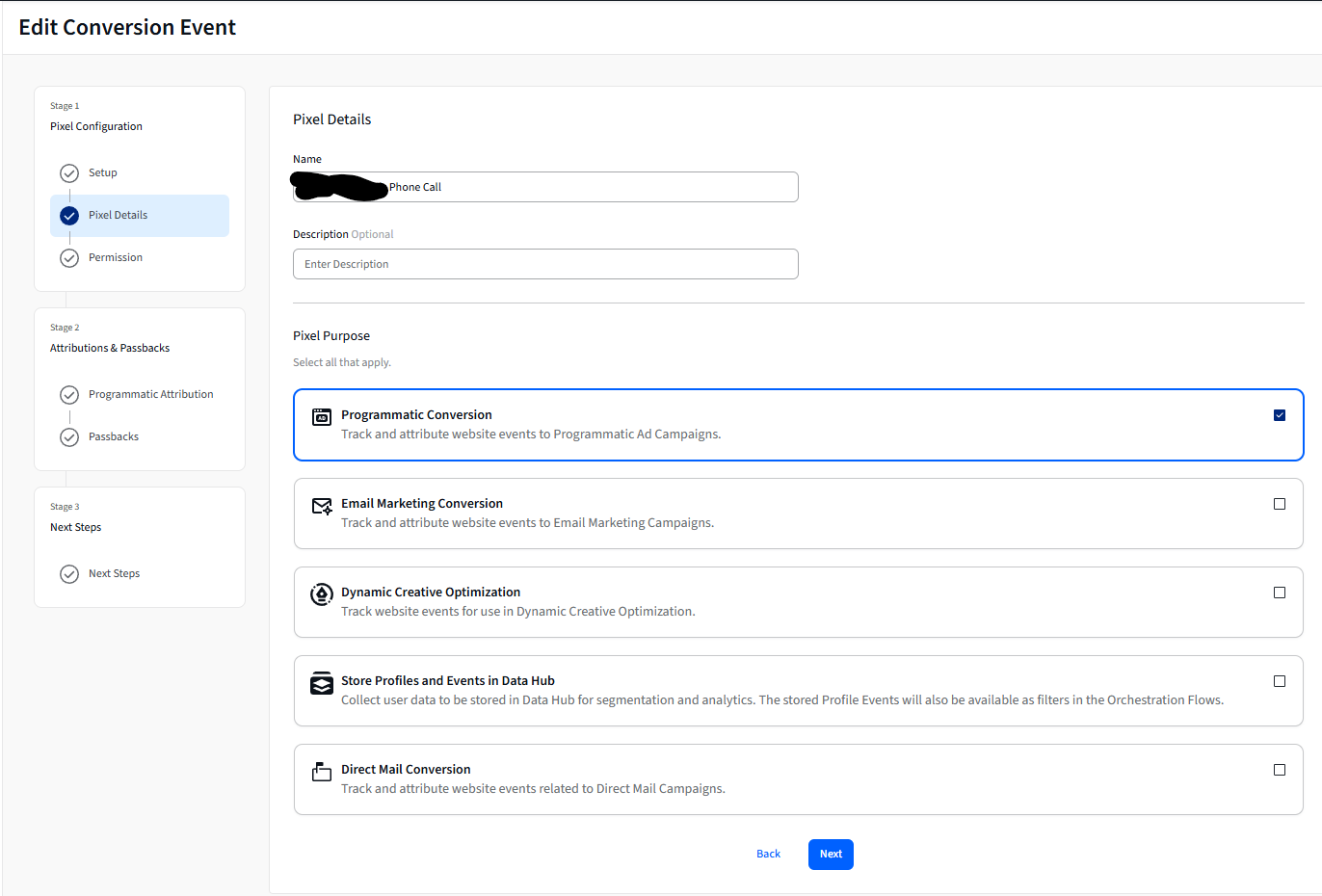Click the blue Next button

tap(831, 855)
